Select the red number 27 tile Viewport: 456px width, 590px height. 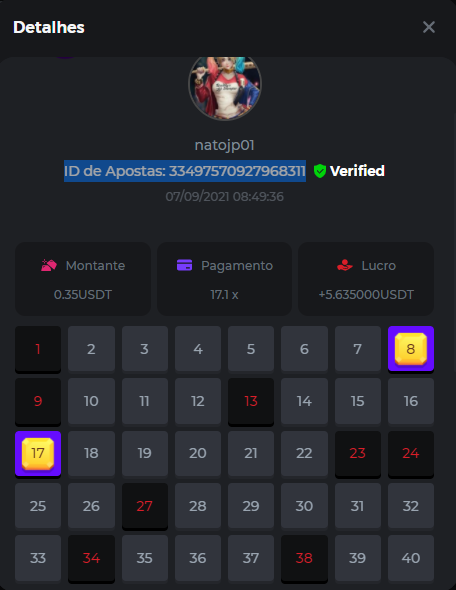[145, 506]
